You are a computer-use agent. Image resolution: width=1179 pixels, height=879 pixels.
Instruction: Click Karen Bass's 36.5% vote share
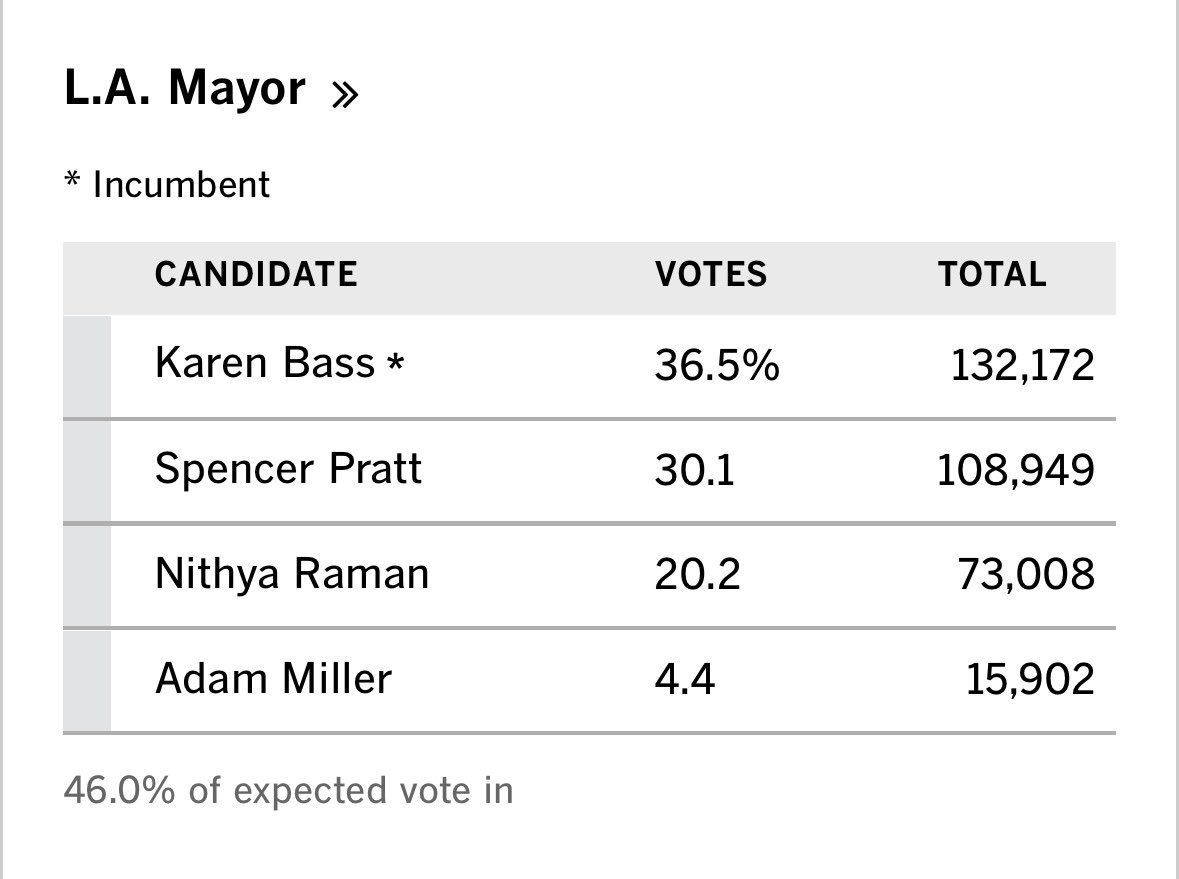pos(717,365)
